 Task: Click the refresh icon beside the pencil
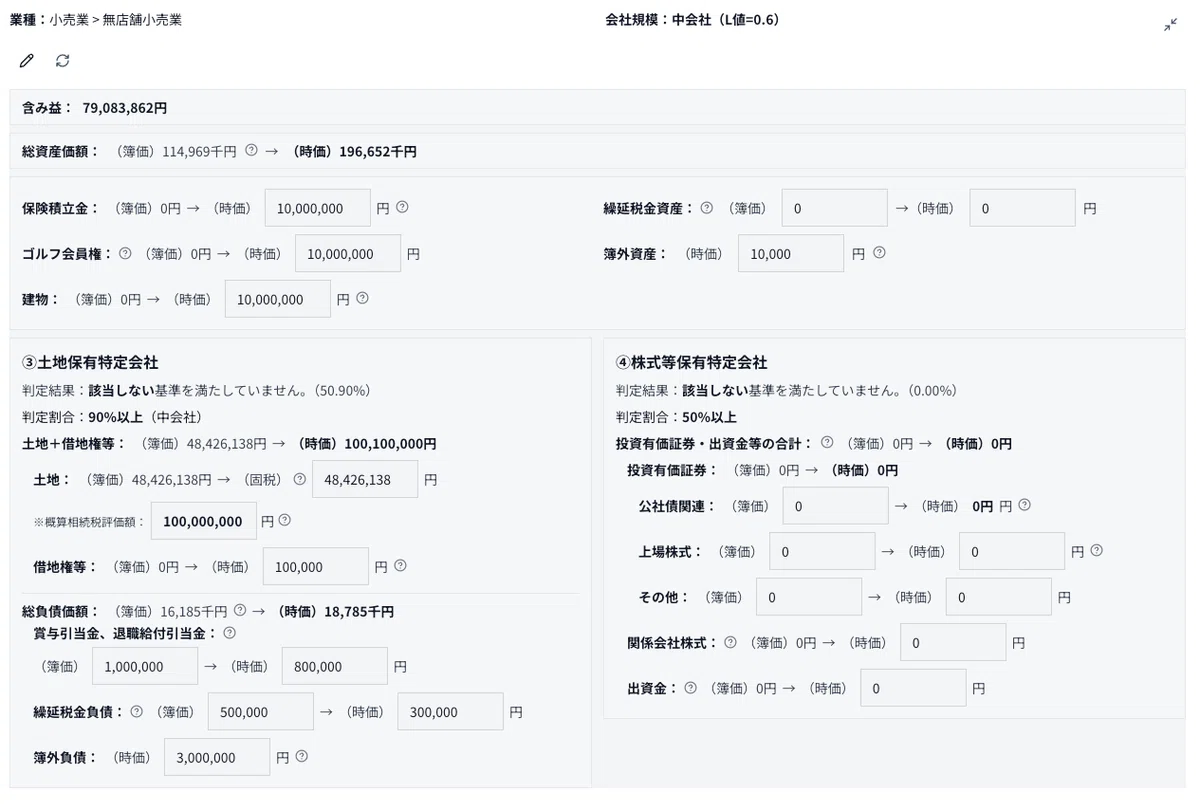point(63,61)
